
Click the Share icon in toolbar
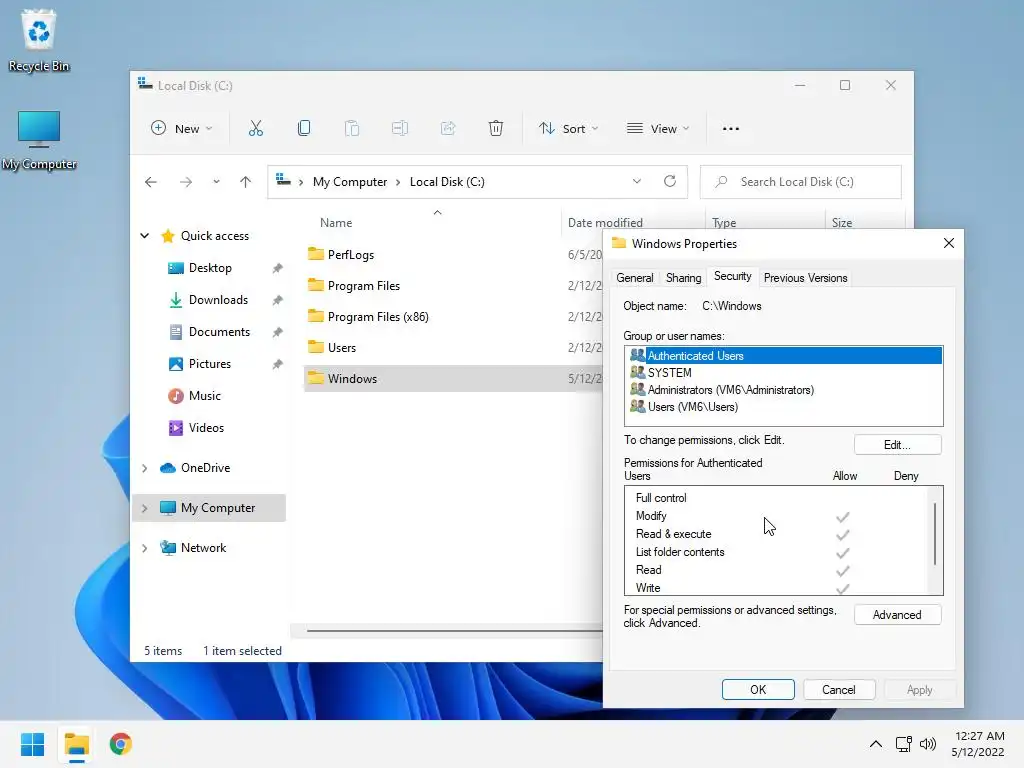448,129
